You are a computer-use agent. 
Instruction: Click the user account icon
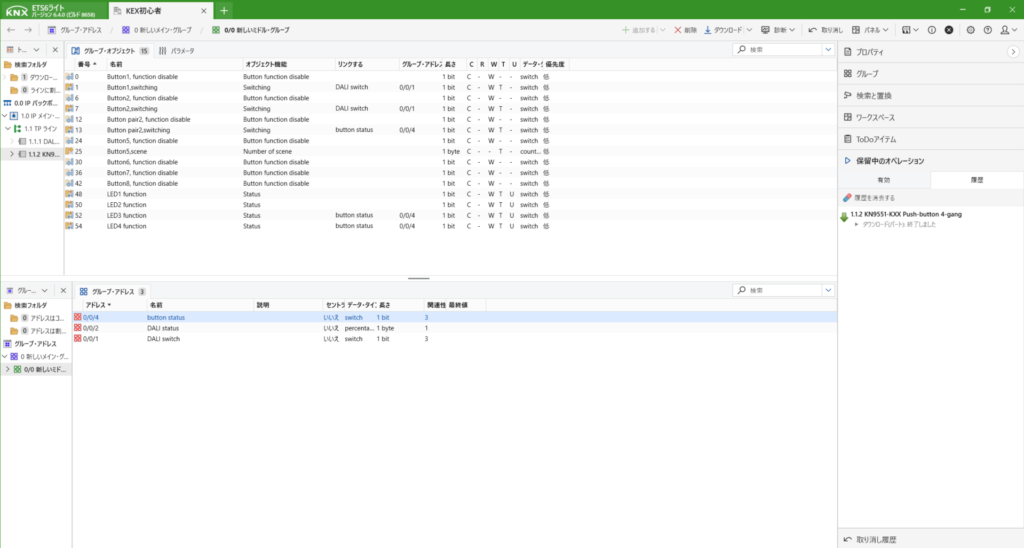(1005, 30)
